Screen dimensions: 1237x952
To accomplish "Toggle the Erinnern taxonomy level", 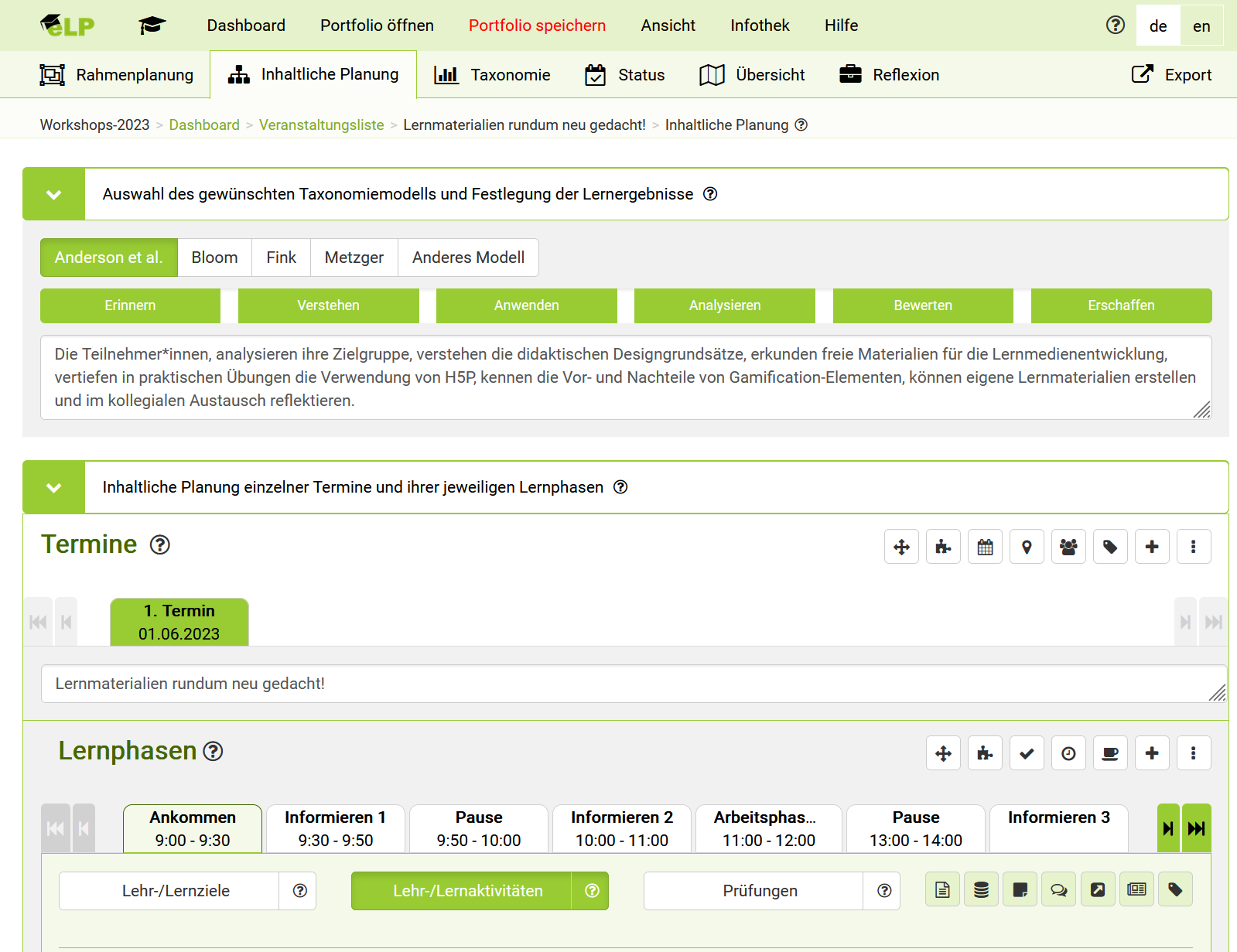I will [130, 305].
